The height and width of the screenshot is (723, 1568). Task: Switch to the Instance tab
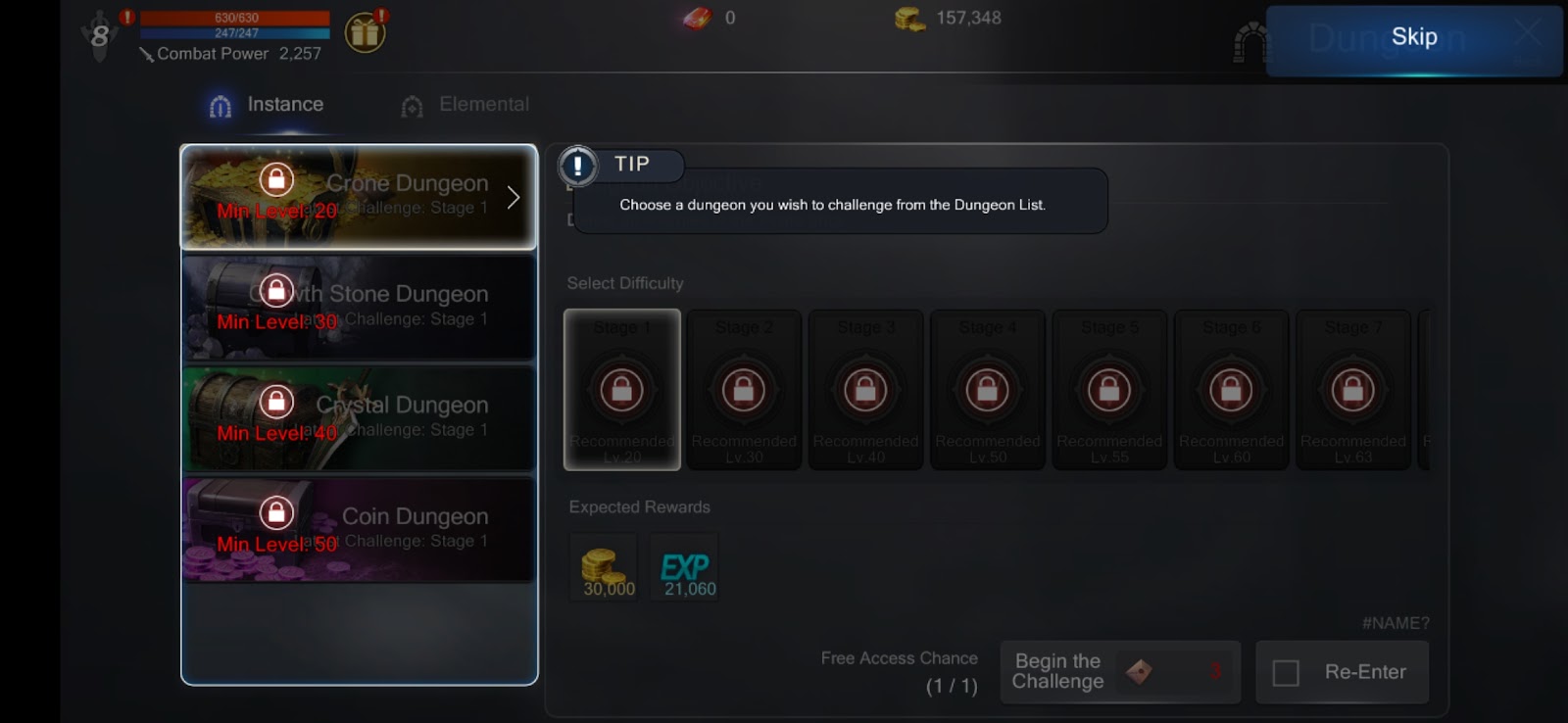tap(266, 105)
